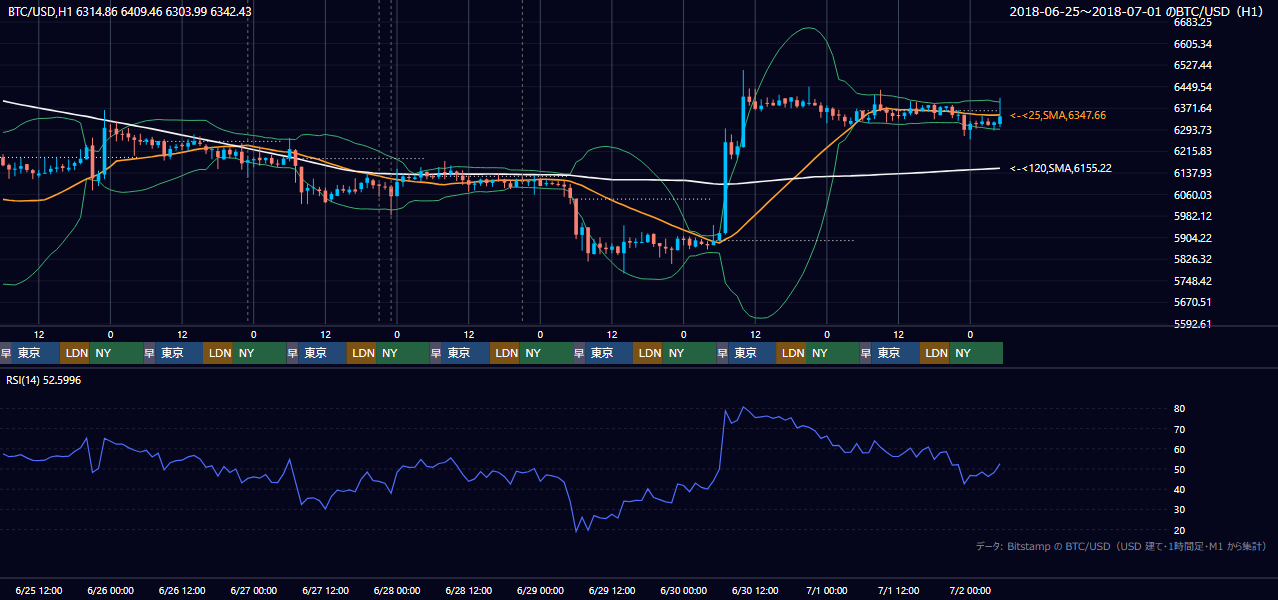
Task: Select the 7/1 12:00 date label
Action: coord(899,590)
